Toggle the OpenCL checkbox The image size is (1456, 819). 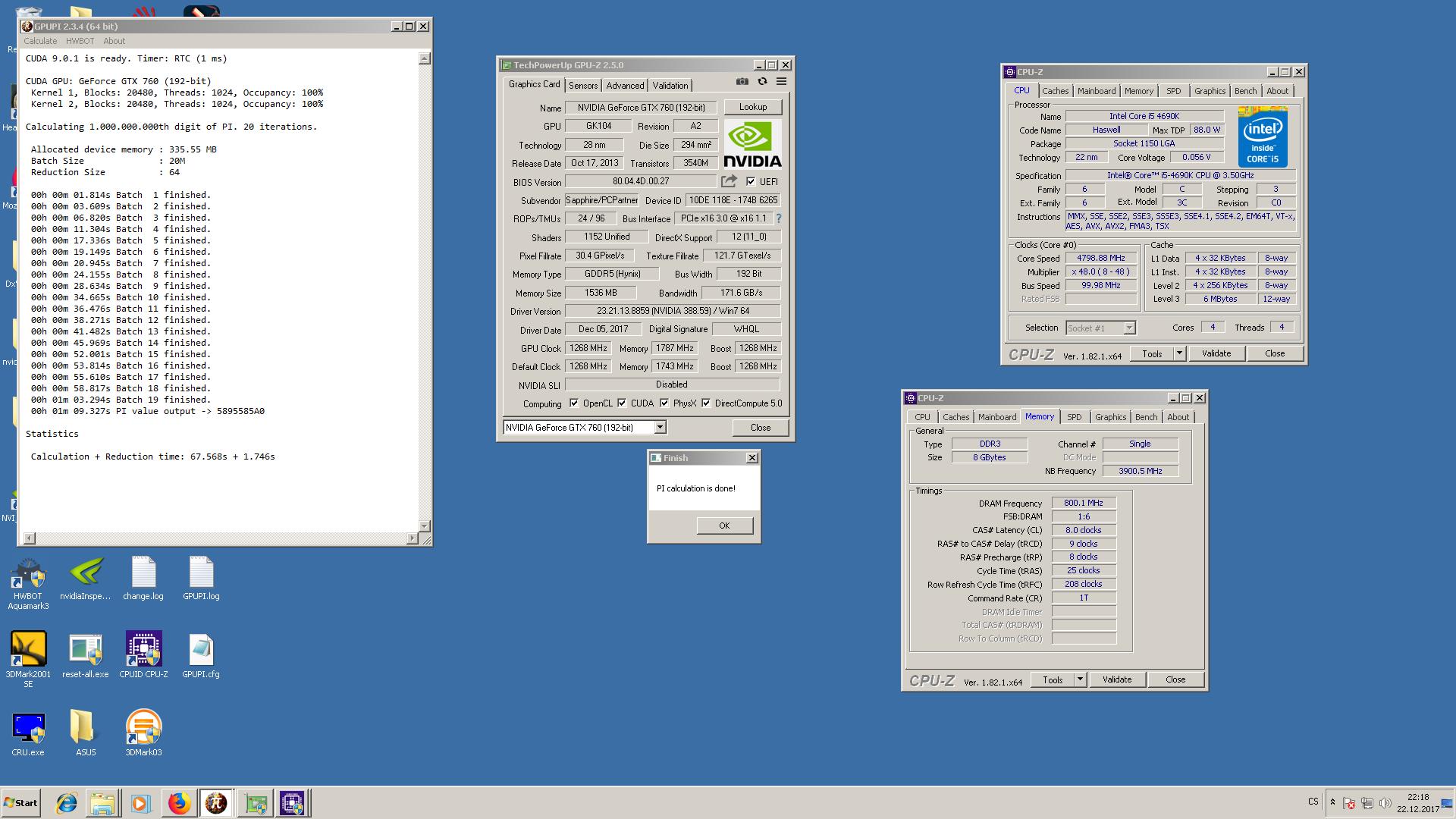574,403
